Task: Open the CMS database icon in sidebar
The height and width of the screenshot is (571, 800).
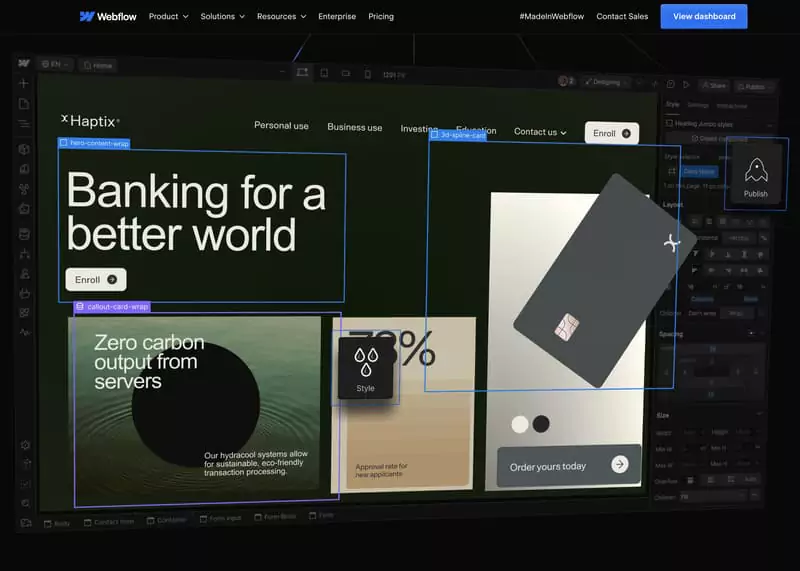Action: tap(24, 234)
